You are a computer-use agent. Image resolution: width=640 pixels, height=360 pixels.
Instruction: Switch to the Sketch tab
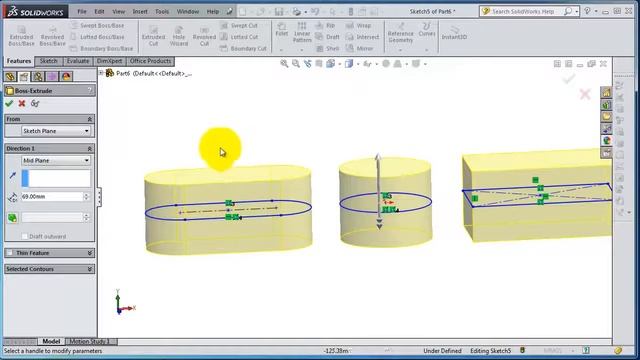point(49,61)
